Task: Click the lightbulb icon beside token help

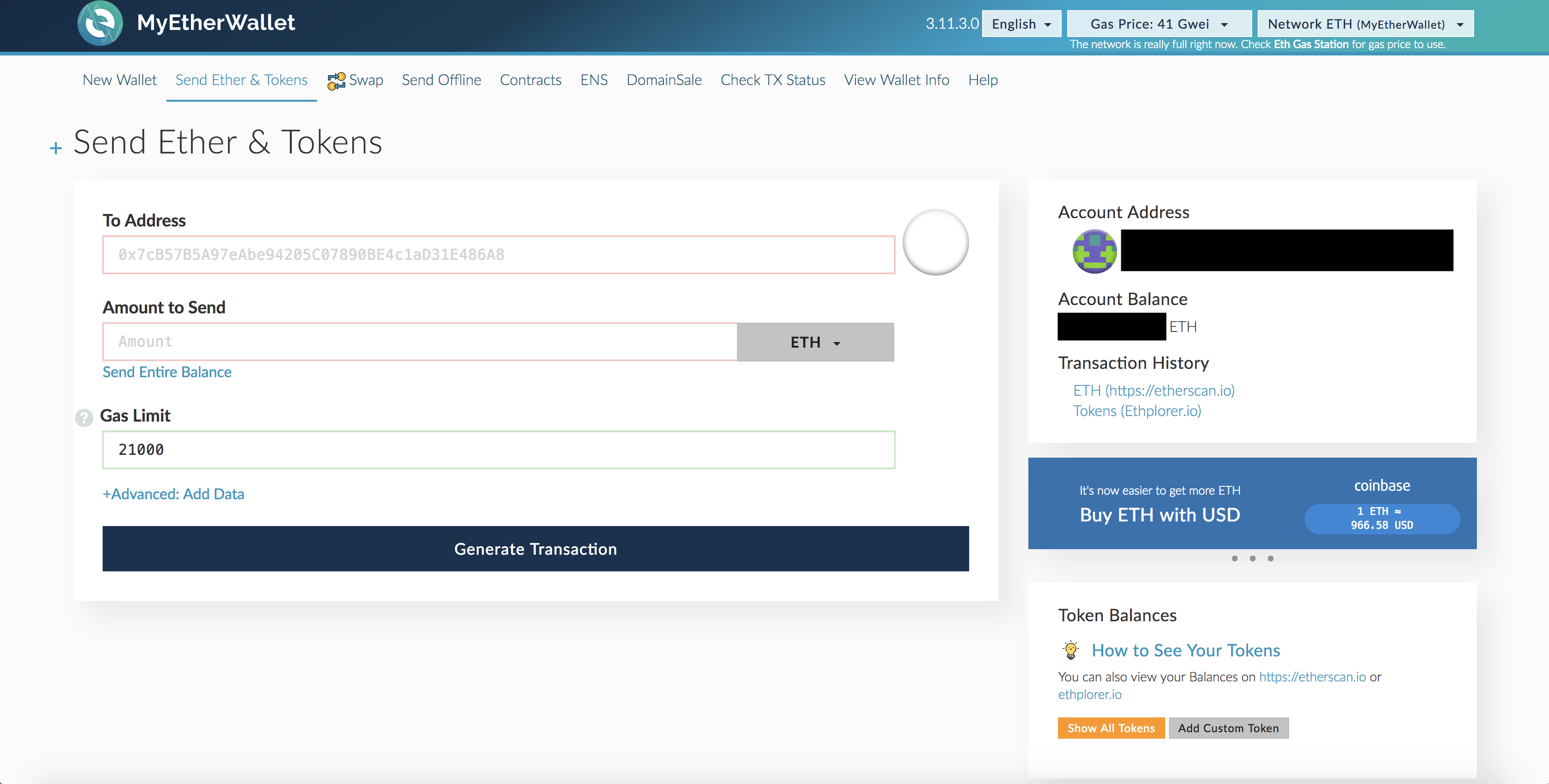Action: [x=1070, y=650]
